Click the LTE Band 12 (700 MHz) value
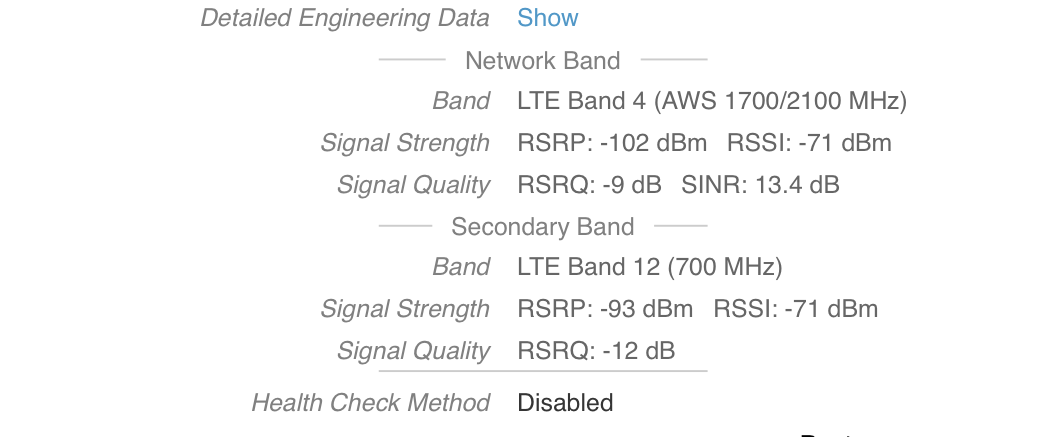 tap(650, 267)
